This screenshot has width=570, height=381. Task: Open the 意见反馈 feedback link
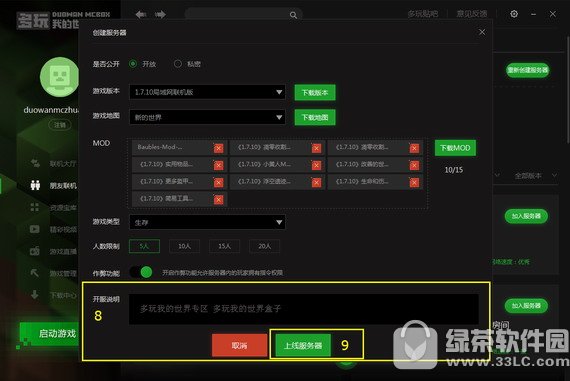(x=472, y=14)
